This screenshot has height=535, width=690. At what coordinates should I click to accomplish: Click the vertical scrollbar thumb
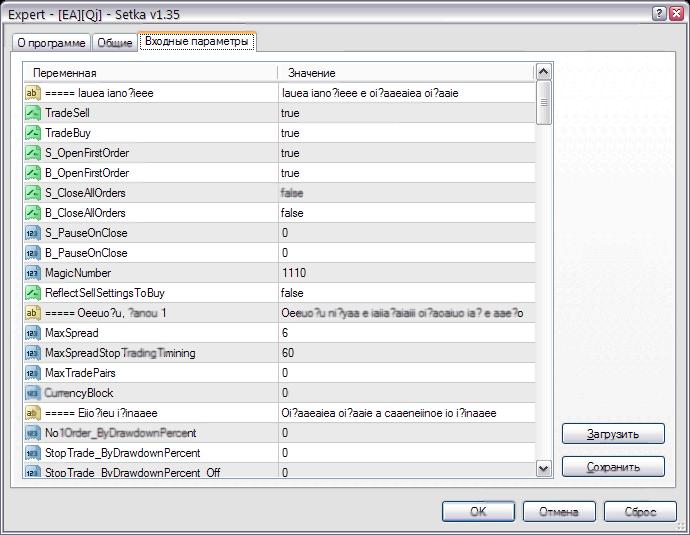point(544,103)
